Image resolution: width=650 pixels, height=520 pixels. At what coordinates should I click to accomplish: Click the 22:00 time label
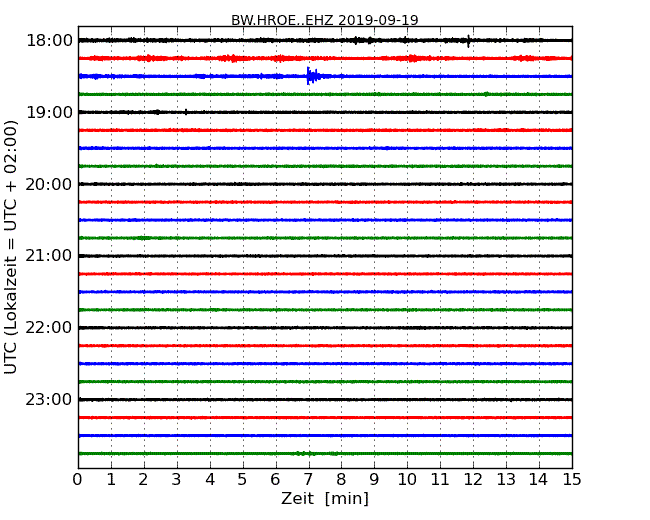[49, 328]
